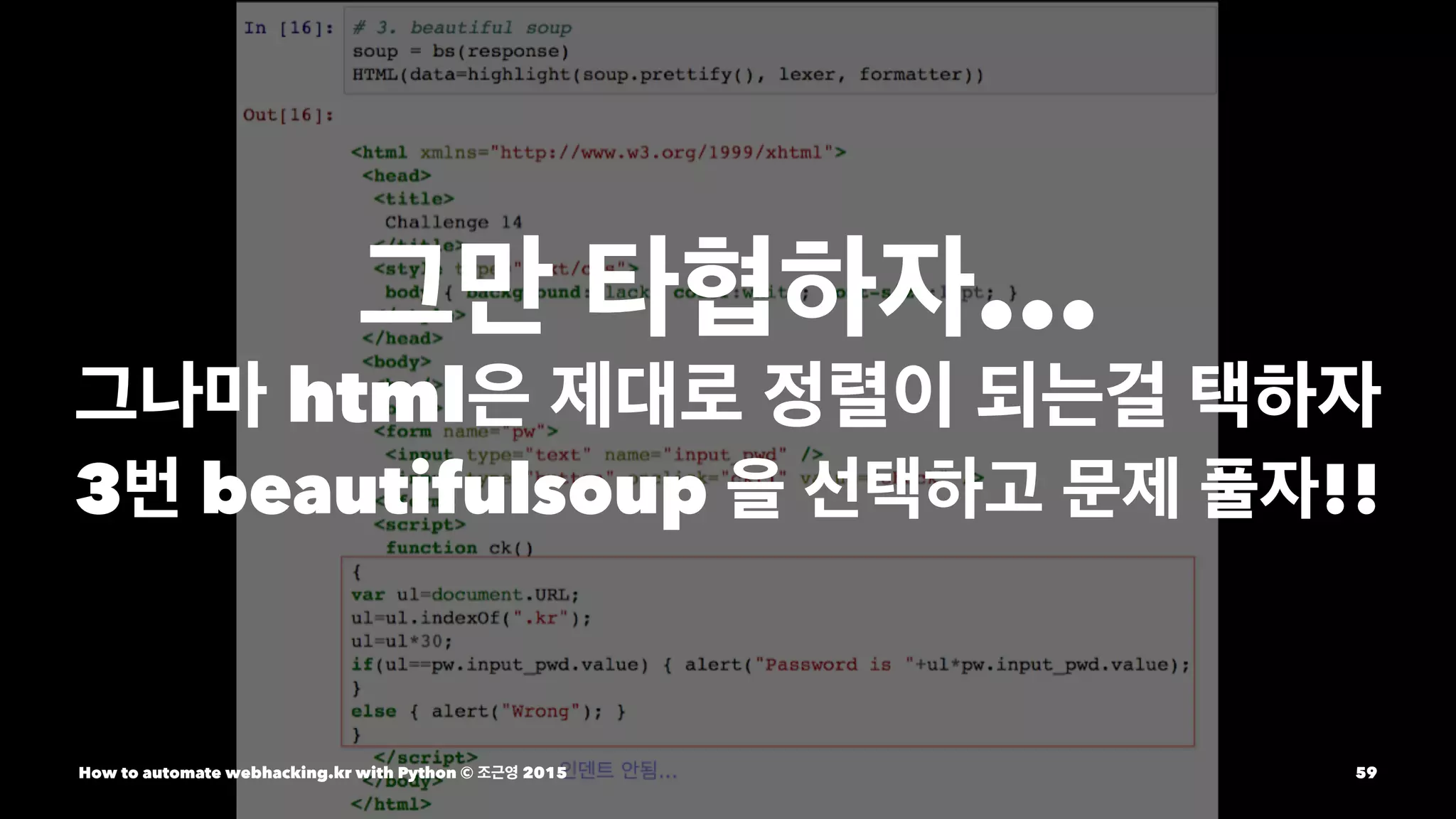Image resolution: width=1456 pixels, height=819 pixels.
Task: Click the slide number 59
Action: (x=1366, y=773)
